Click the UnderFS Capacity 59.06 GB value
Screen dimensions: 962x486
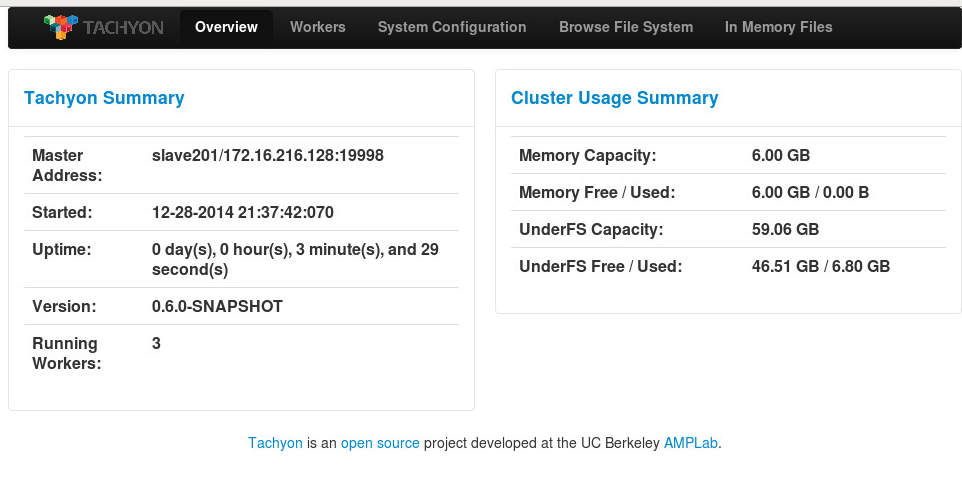785,230
